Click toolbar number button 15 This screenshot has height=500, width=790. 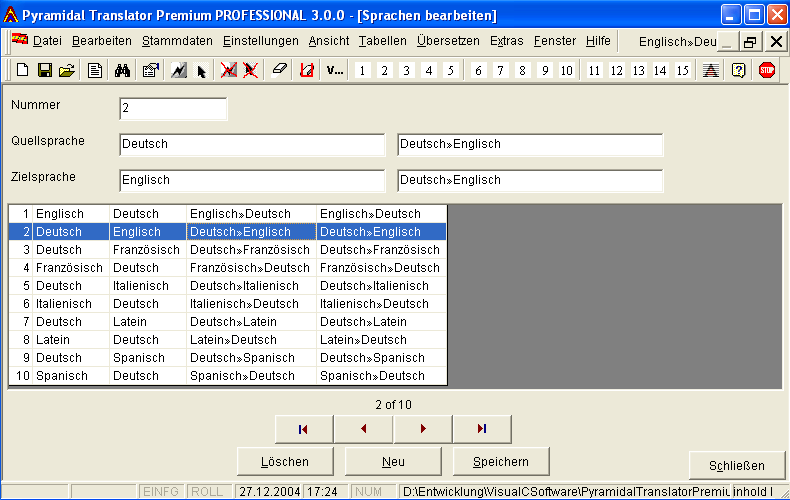click(682, 71)
